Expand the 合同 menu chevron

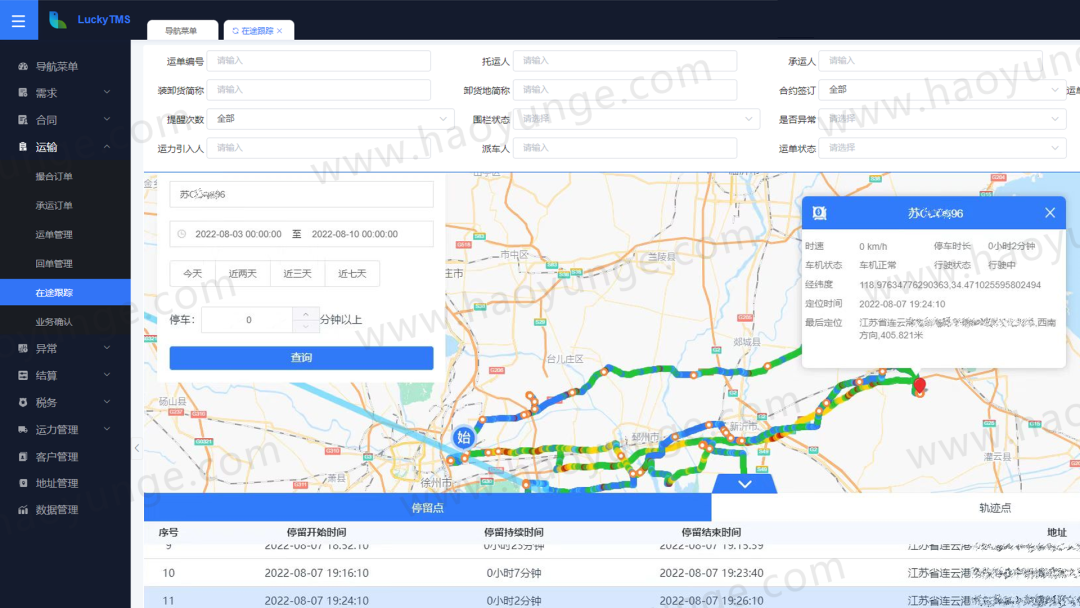pyautogui.click(x=107, y=119)
